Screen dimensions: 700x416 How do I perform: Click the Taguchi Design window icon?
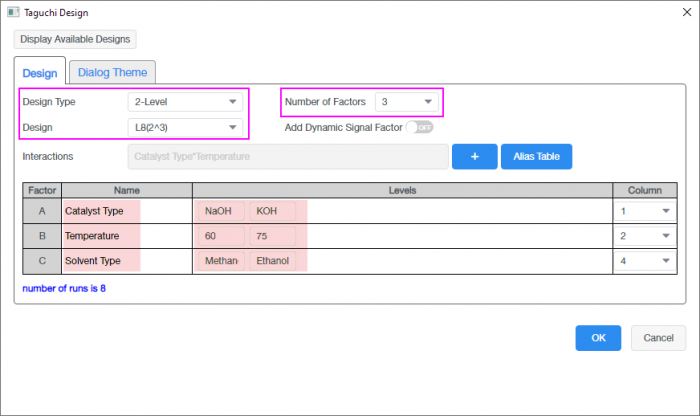13,12
